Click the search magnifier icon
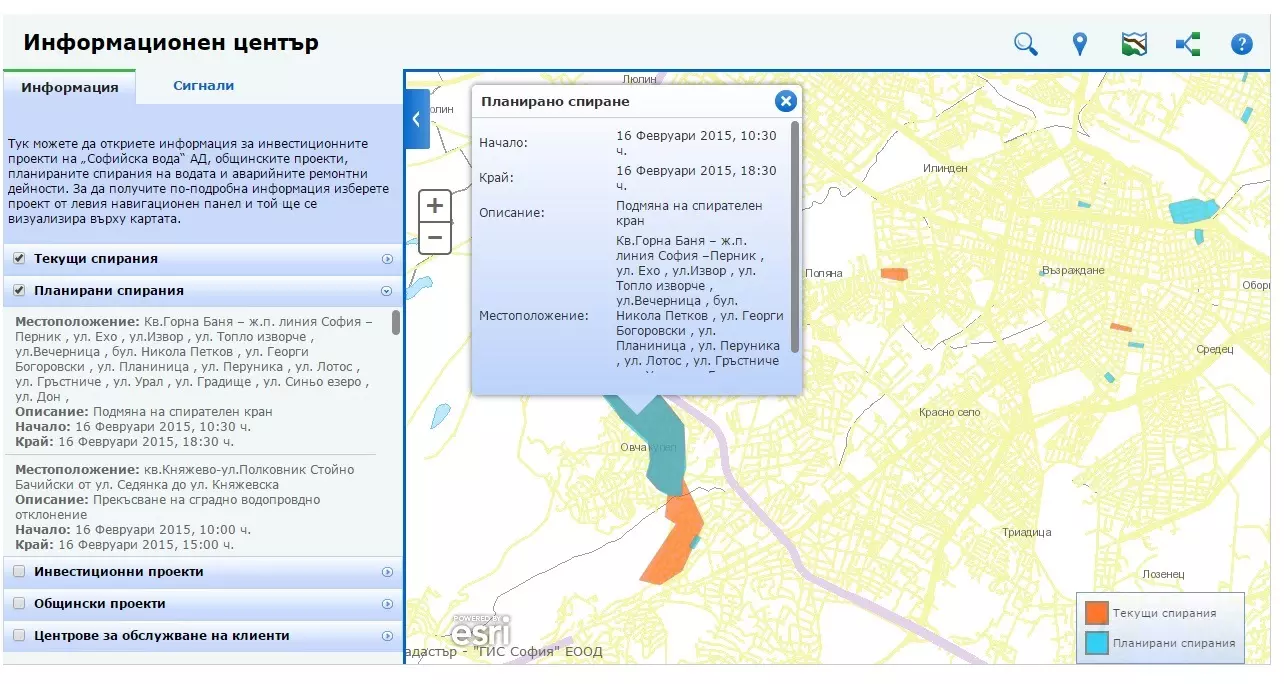This screenshot has height=684, width=1284. [x=1025, y=44]
